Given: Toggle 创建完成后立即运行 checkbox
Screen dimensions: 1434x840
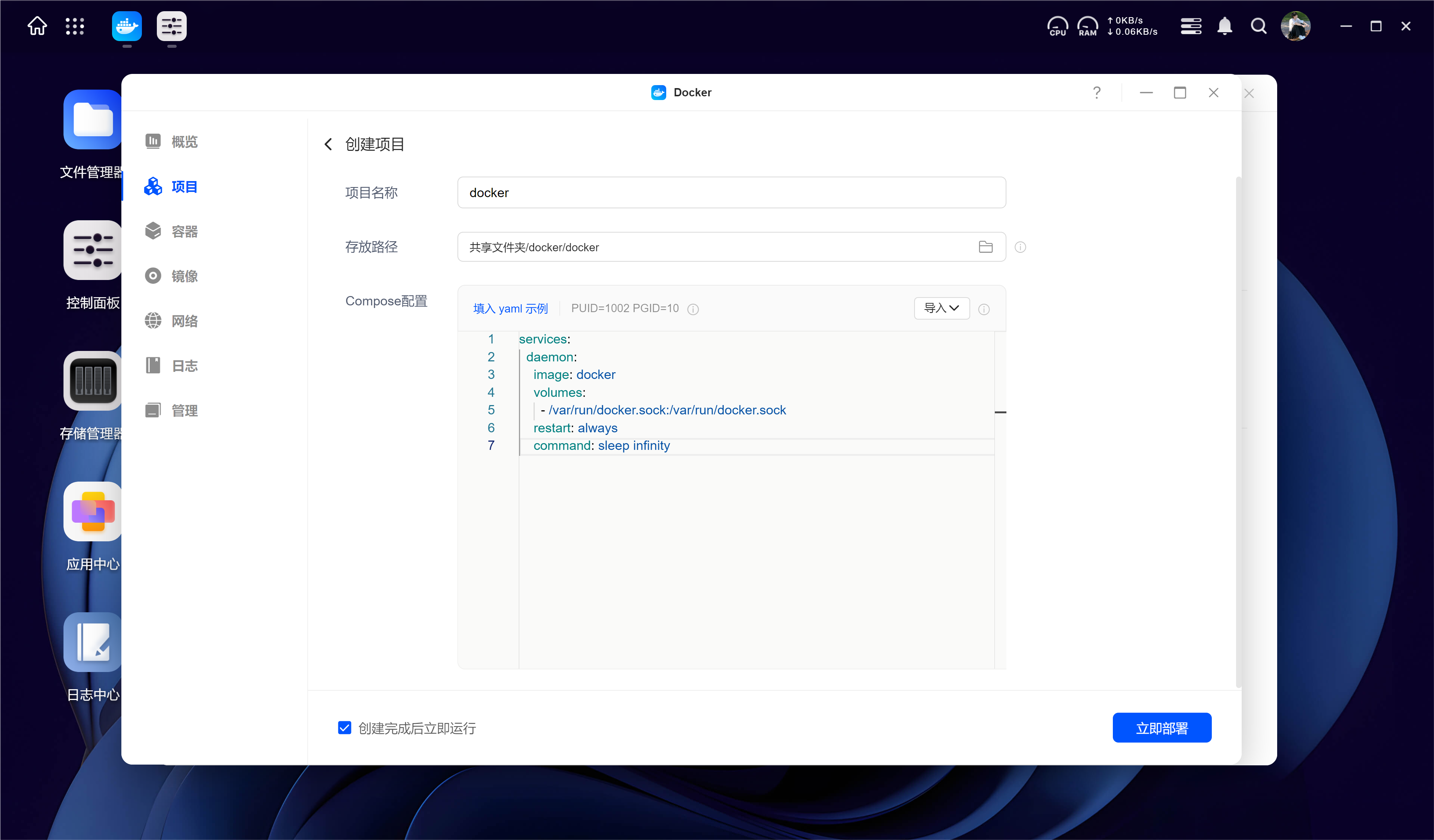Looking at the screenshot, I should (344, 728).
